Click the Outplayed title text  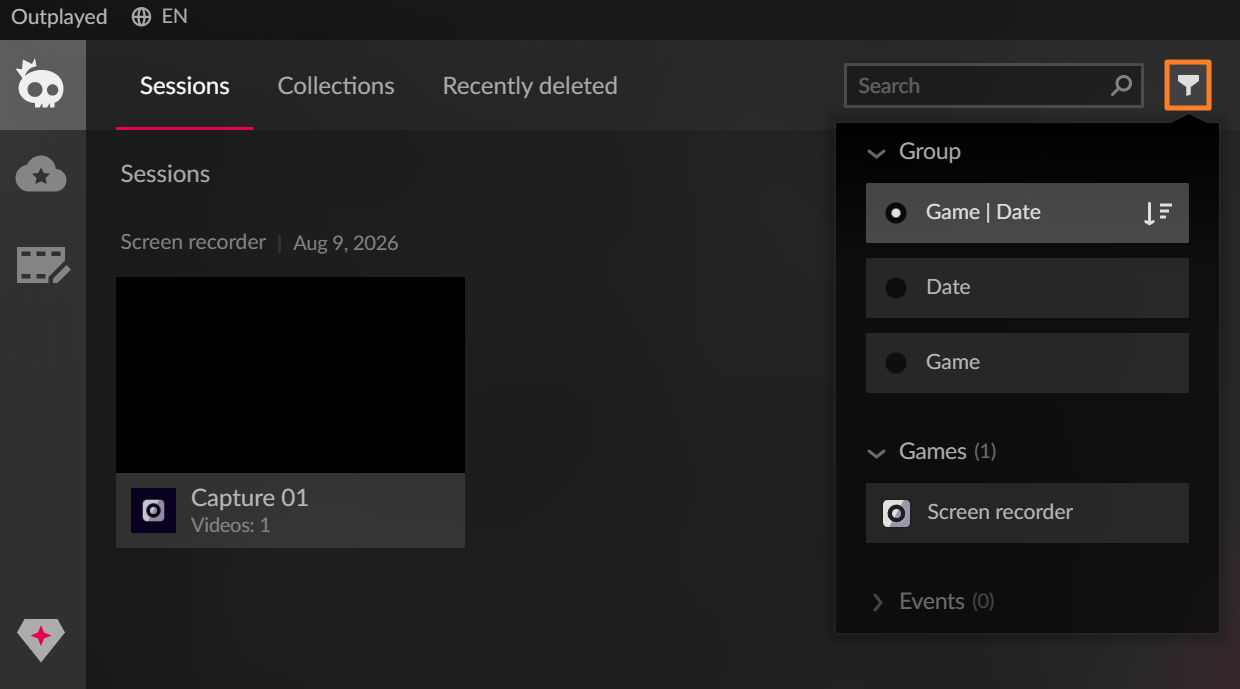click(59, 17)
